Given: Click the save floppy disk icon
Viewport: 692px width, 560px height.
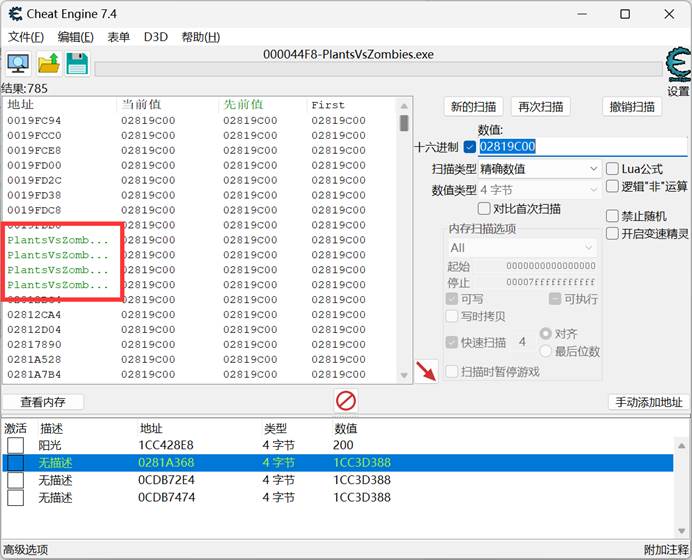Looking at the screenshot, I should pos(78,64).
